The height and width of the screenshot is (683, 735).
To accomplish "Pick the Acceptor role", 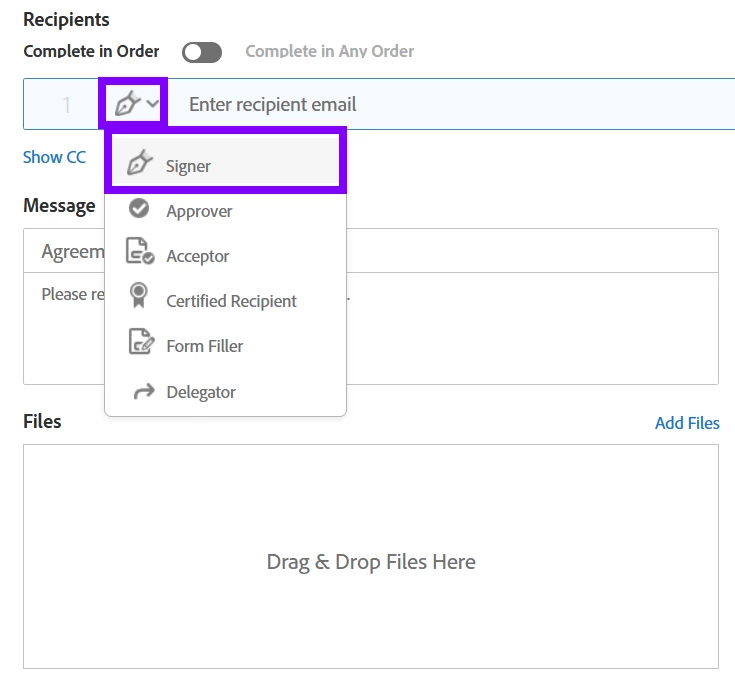I will coord(225,256).
